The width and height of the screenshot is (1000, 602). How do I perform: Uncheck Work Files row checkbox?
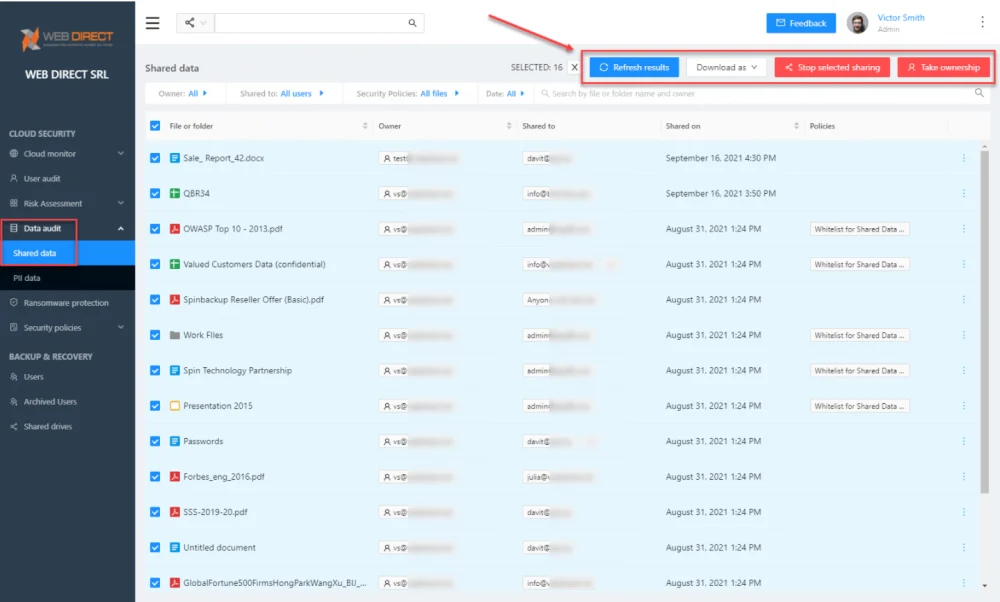click(x=155, y=335)
